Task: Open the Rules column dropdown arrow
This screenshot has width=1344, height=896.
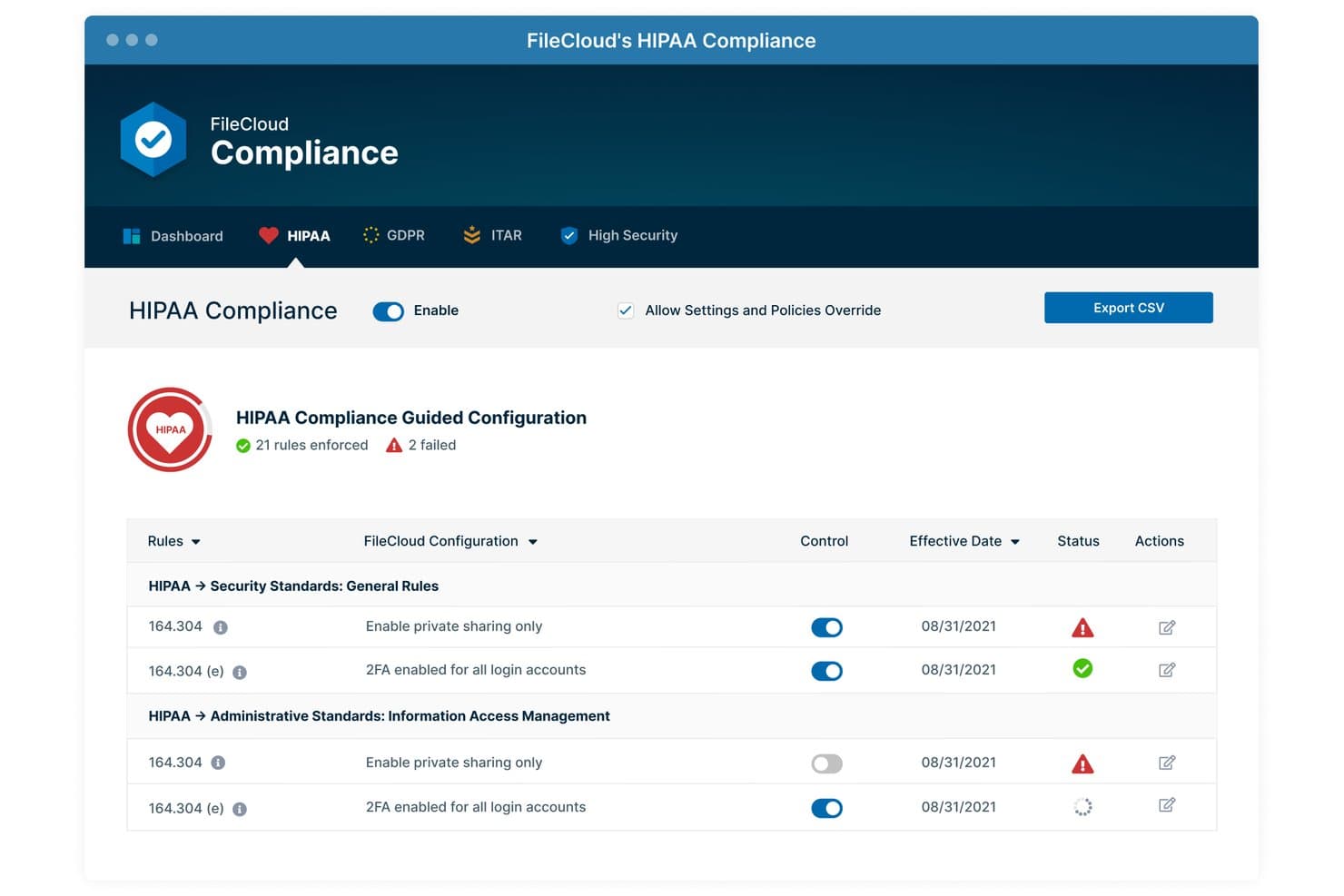Action: click(195, 542)
